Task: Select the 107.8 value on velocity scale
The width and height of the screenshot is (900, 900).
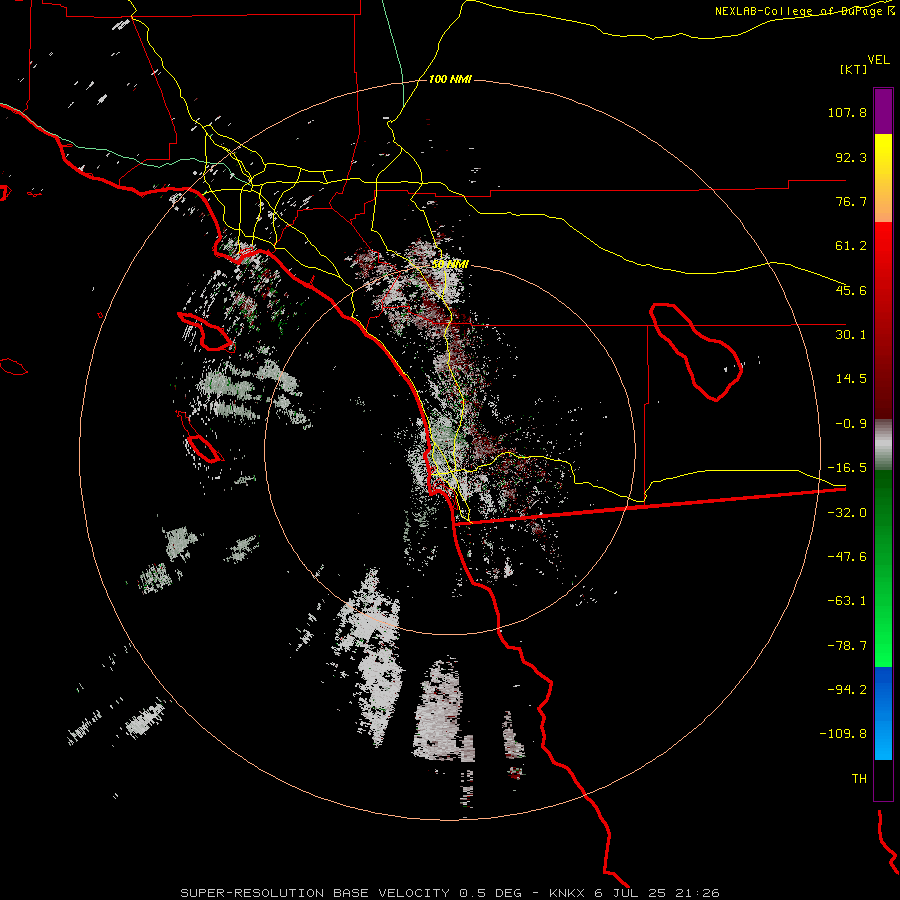Action: click(847, 112)
